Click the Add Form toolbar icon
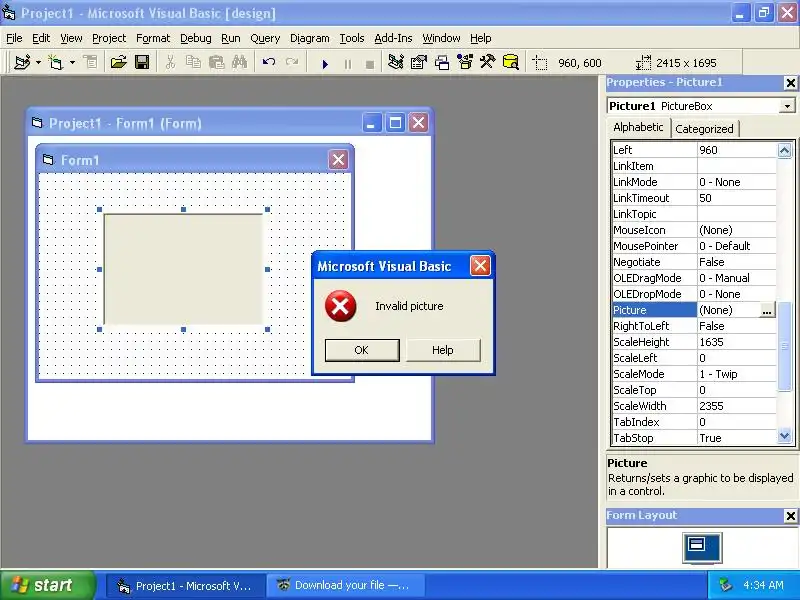This screenshot has width=800, height=600. pyautogui.click(x=55, y=62)
